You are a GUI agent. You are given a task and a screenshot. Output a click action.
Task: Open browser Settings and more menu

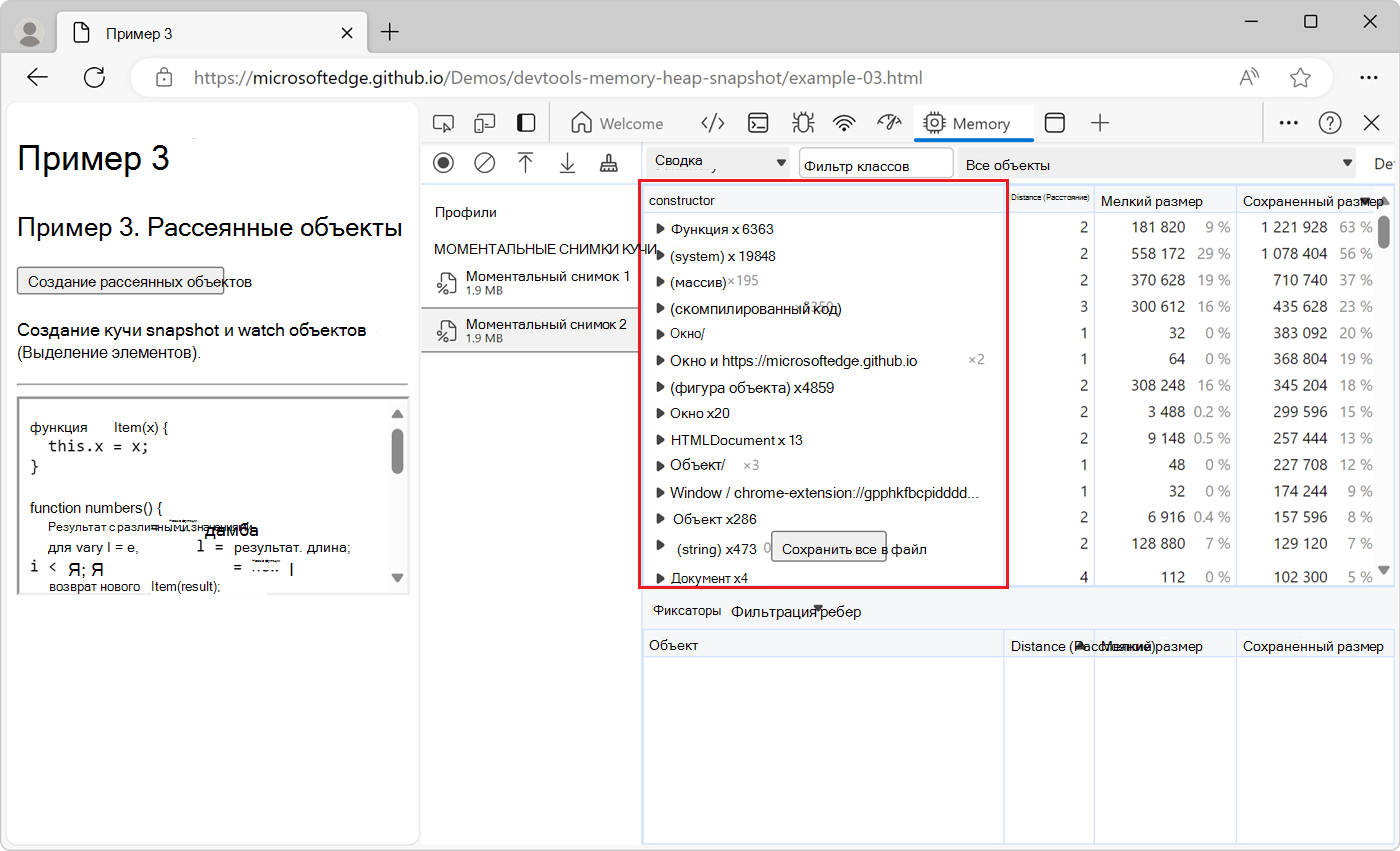click(1369, 77)
